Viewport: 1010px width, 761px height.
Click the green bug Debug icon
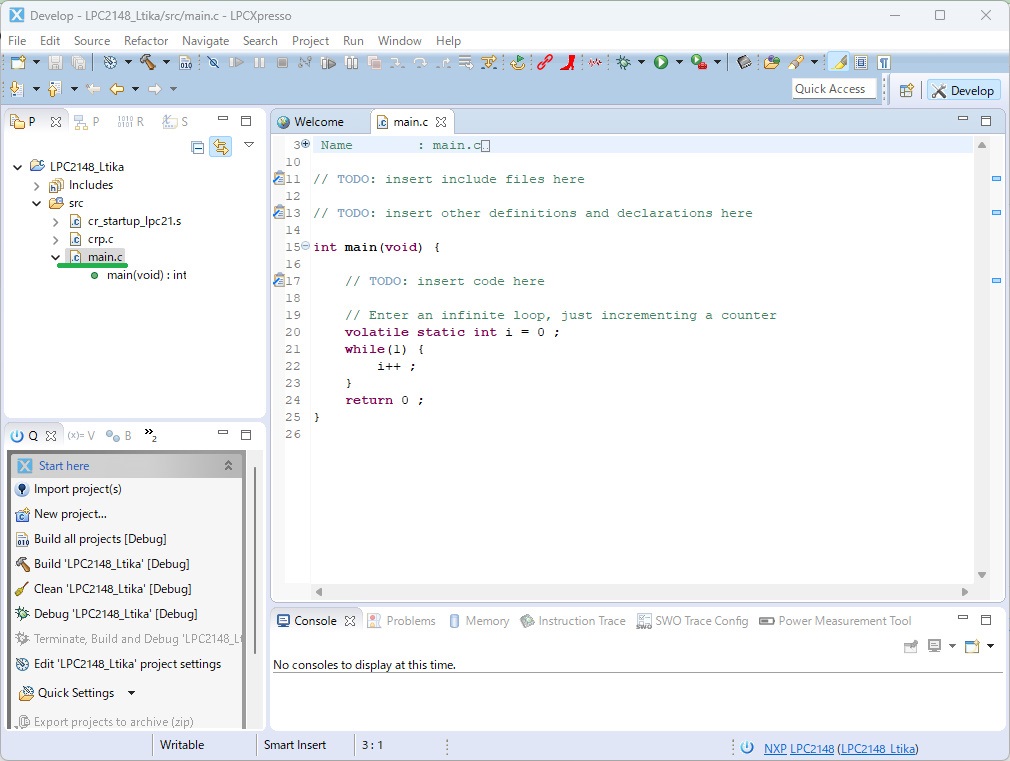click(x=624, y=62)
